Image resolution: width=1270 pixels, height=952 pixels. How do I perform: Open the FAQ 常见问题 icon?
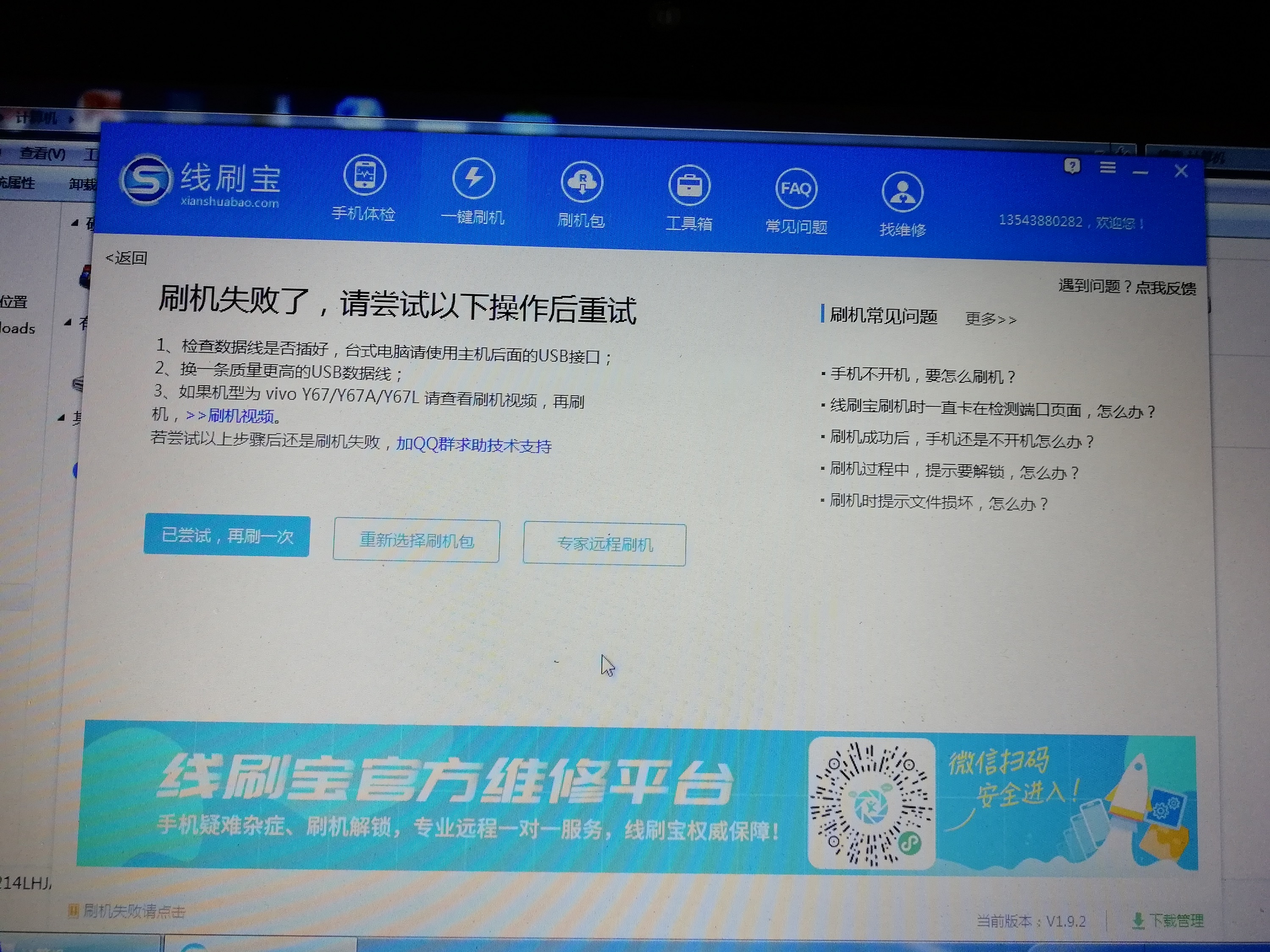796,189
